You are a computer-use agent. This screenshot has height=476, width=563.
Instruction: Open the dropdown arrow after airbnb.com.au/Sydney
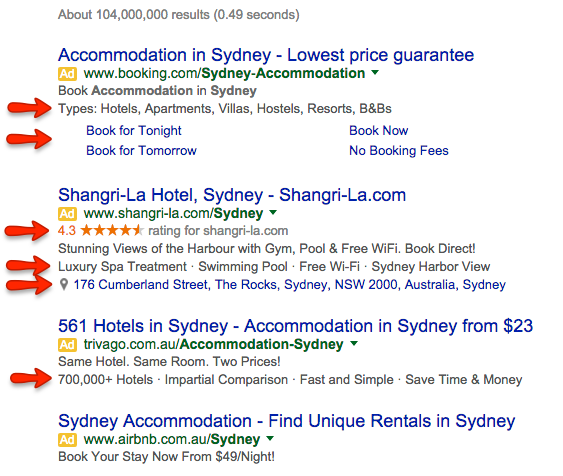tap(270, 438)
